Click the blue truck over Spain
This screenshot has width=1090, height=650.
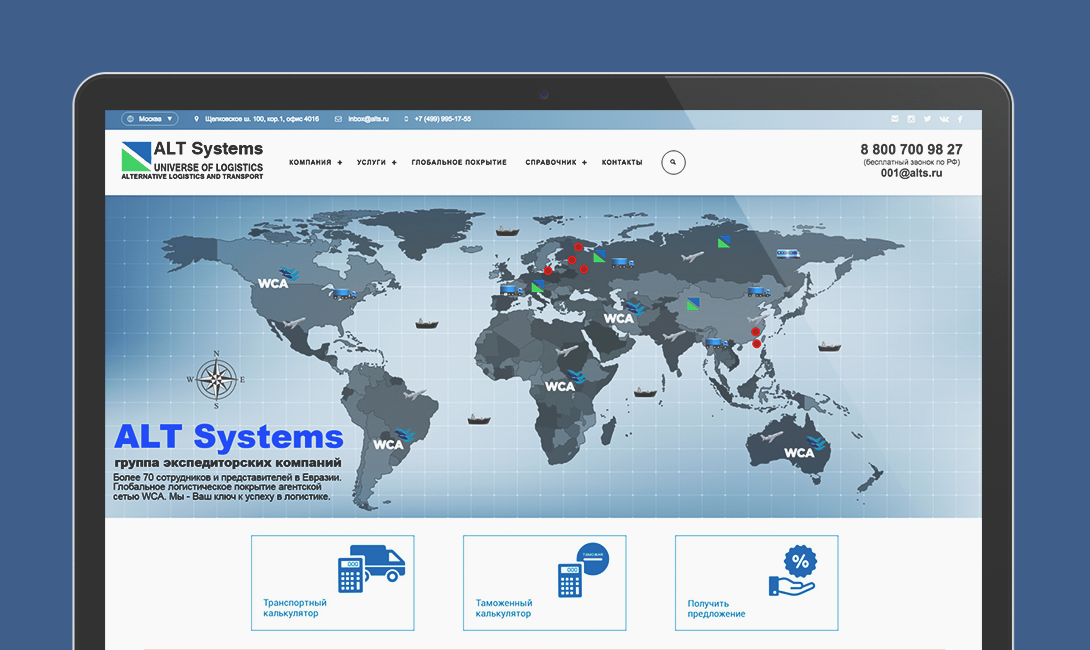pos(512,290)
